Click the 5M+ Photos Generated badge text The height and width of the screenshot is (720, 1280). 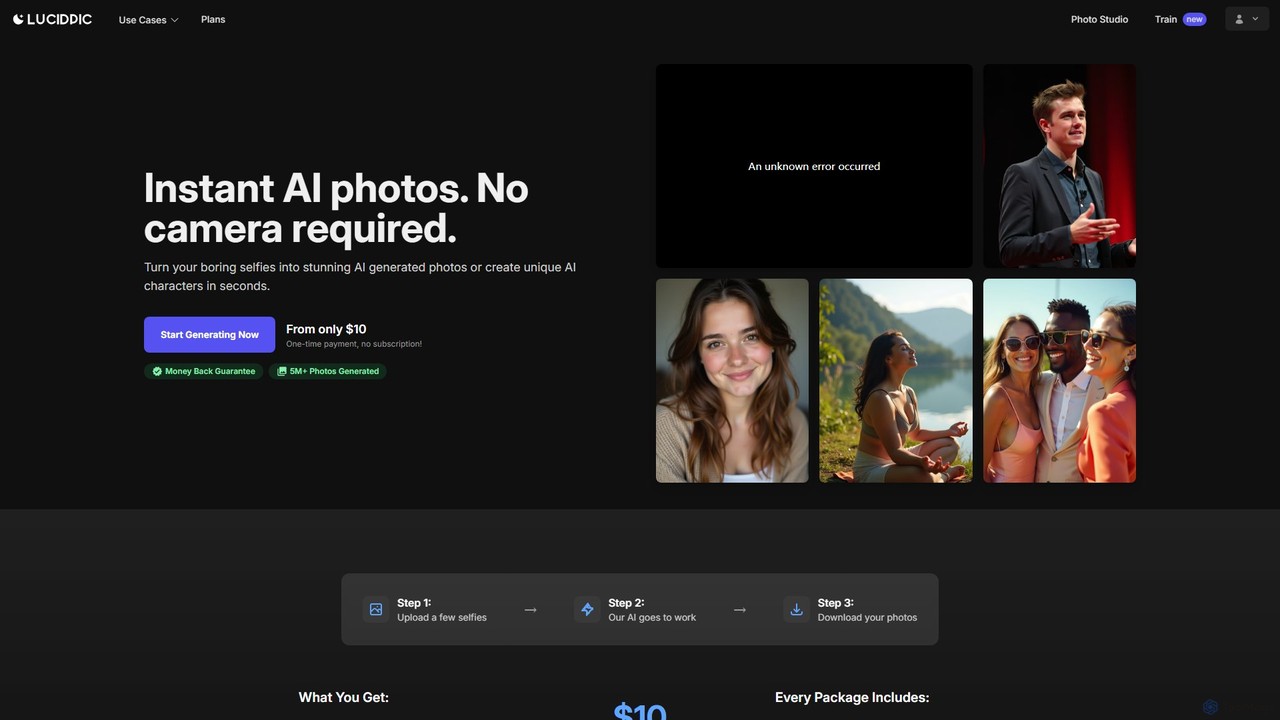click(334, 371)
